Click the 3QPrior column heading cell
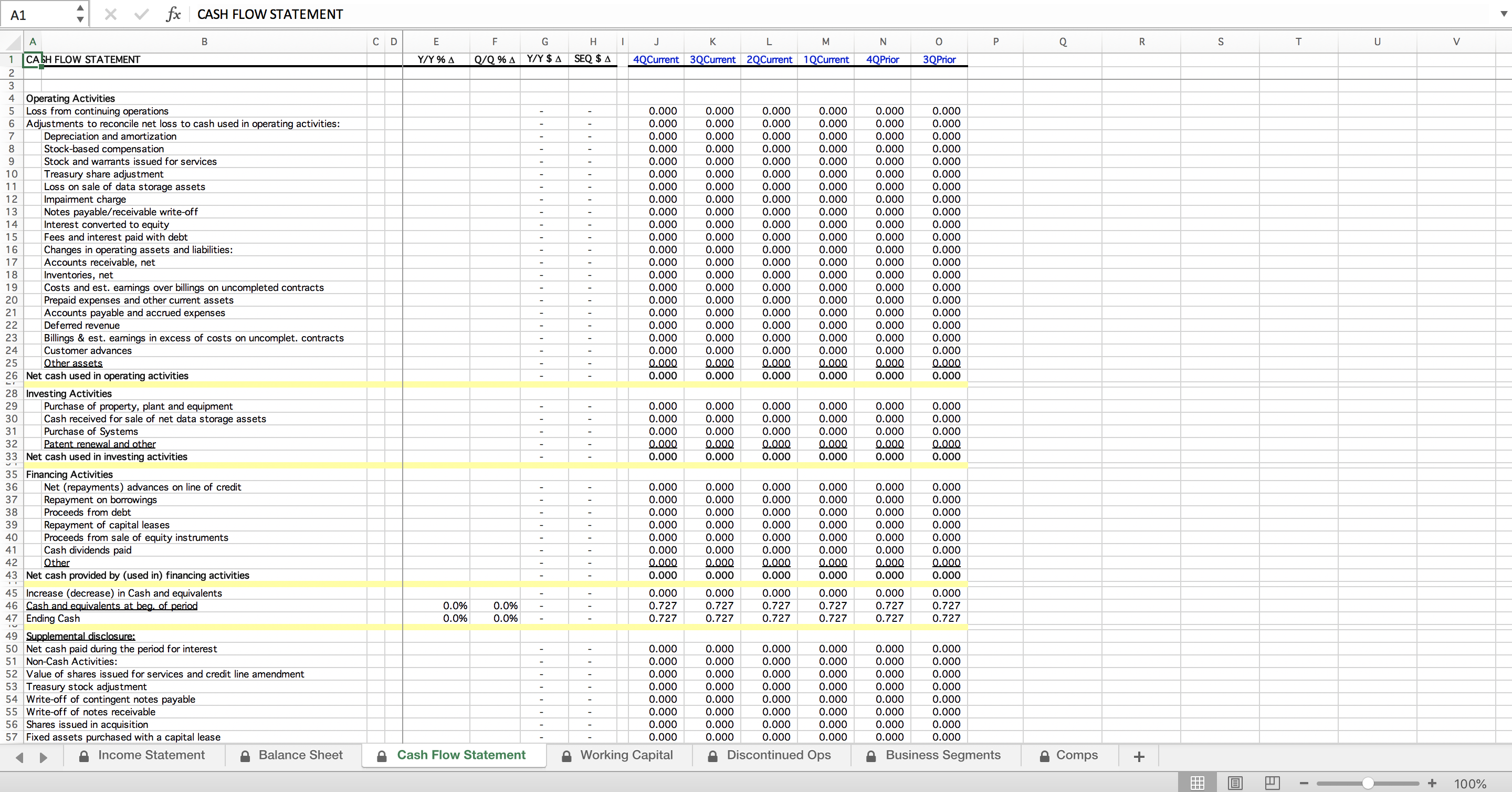This screenshot has height=792, width=1512. pyautogui.click(x=939, y=59)
